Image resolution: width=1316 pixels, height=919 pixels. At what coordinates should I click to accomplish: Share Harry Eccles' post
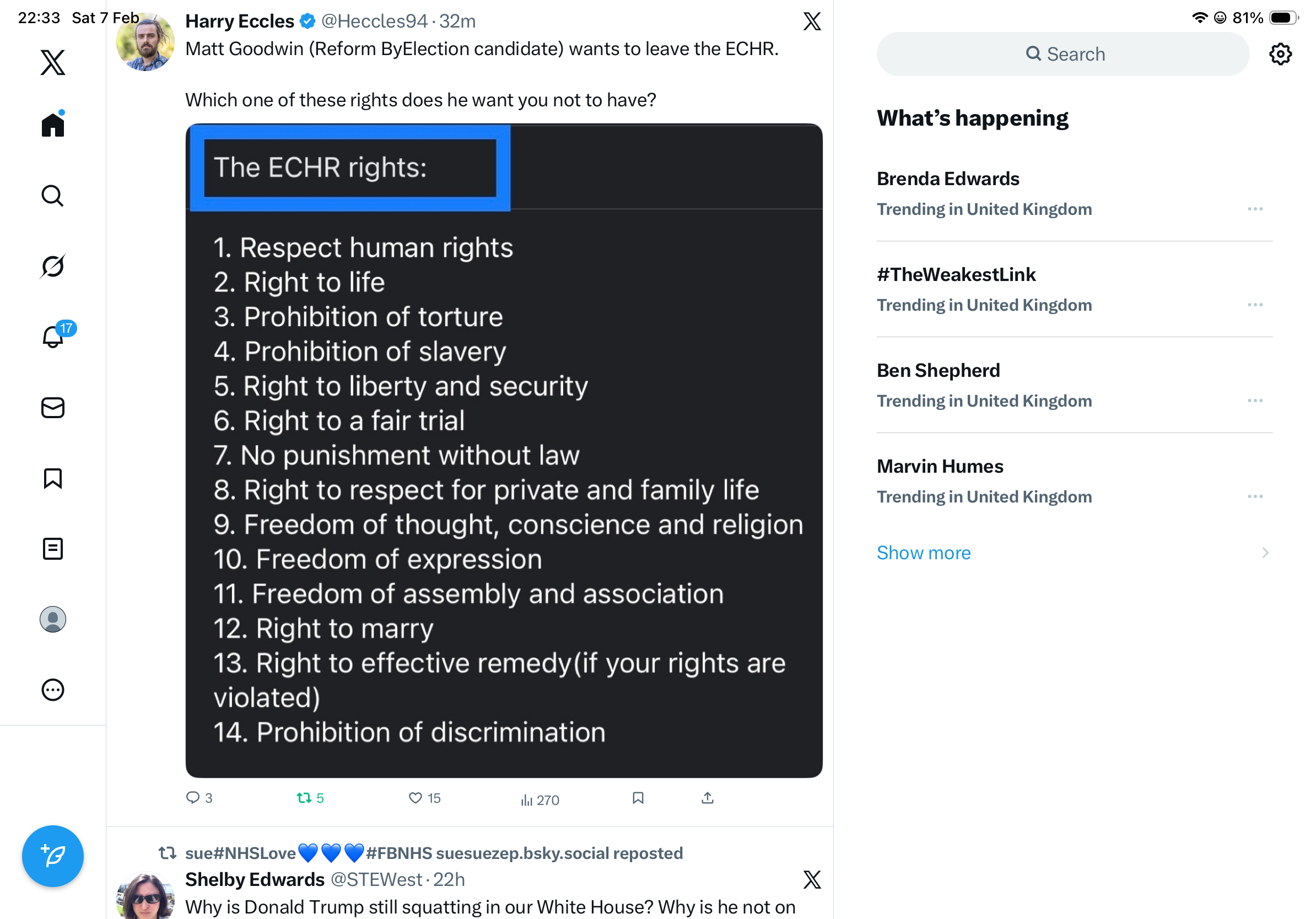707,798
